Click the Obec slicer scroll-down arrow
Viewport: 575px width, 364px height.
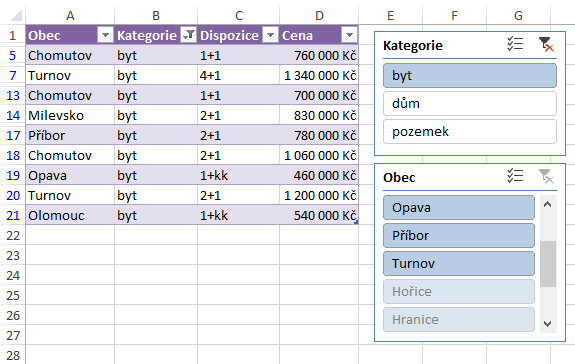548,324
